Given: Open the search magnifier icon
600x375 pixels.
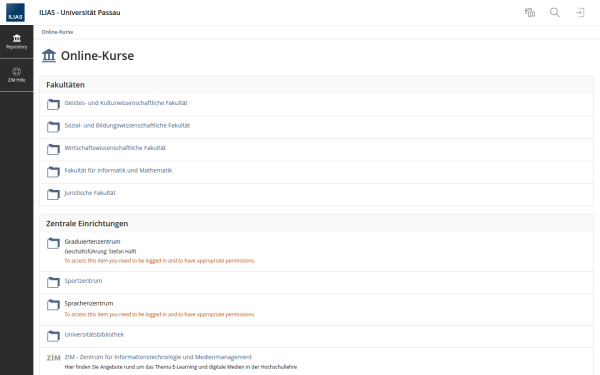Looking at the screenshot, I should (x=555, y=13).
